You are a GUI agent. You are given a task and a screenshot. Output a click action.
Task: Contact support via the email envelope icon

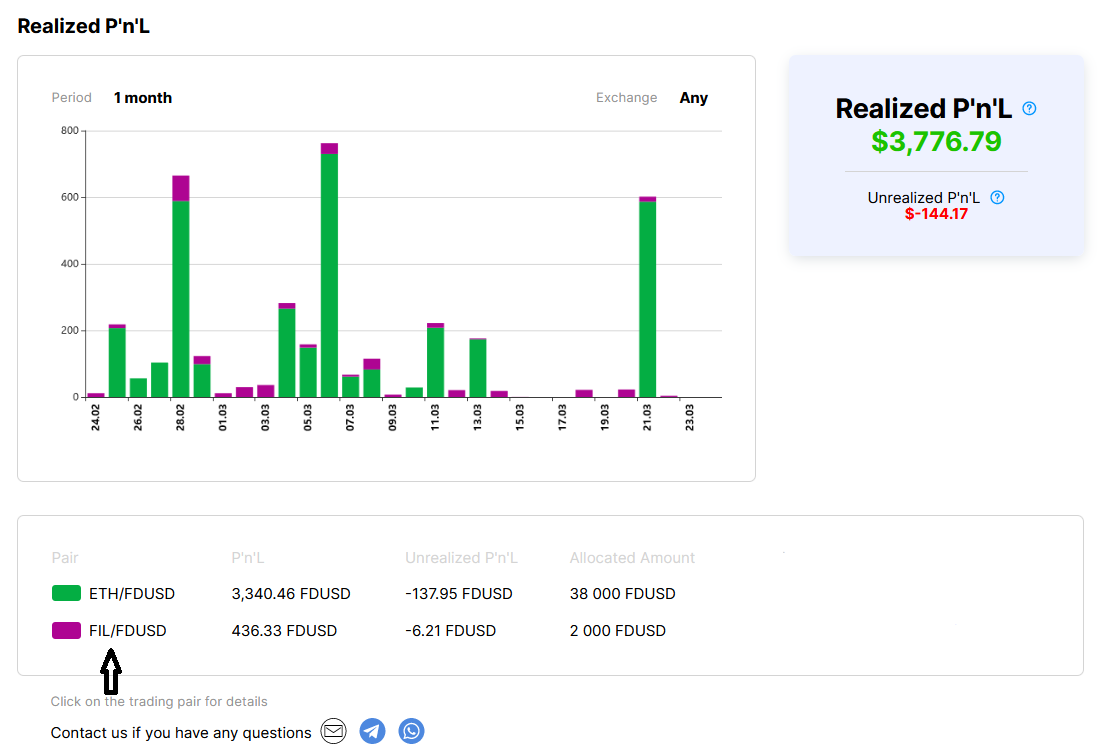pyautogui.click(x=333, y=731)
